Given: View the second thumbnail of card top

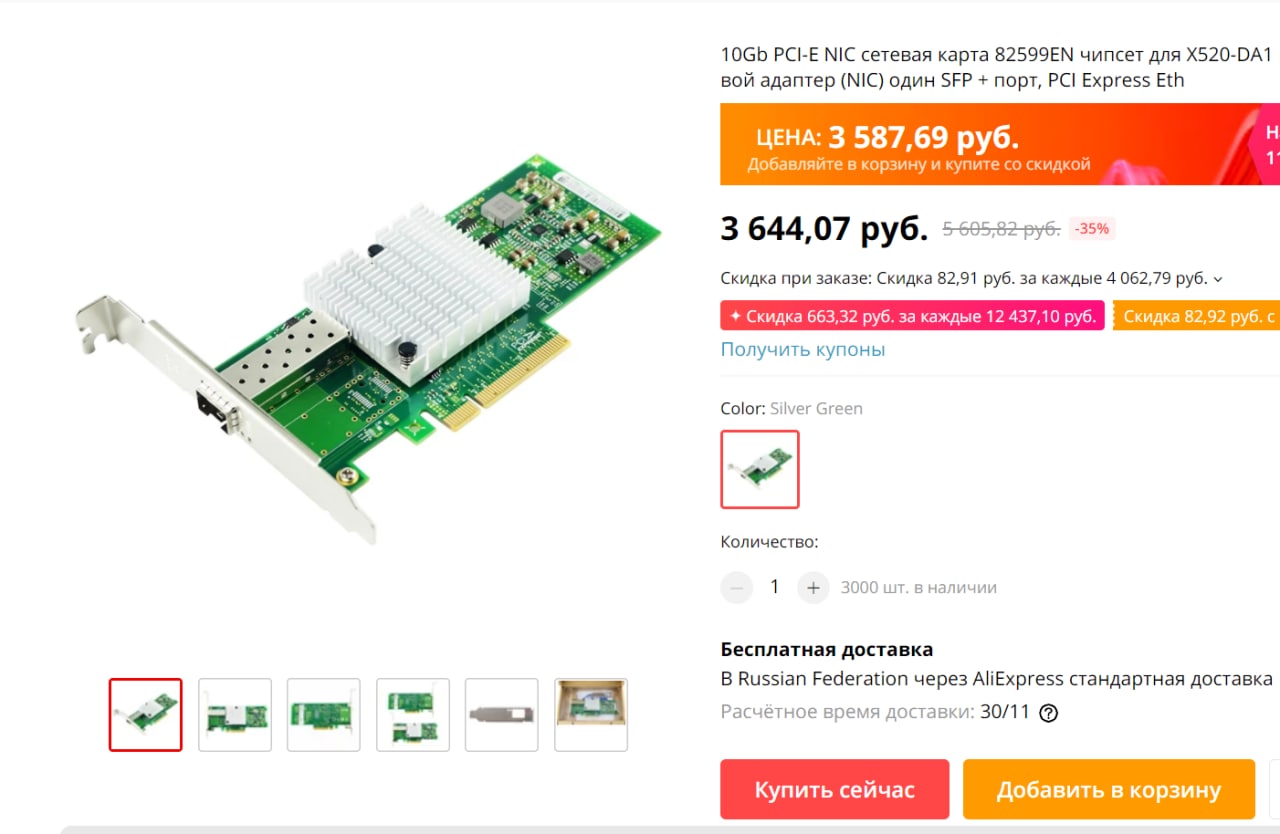Looking at the screenshot, I should (235, 715).
